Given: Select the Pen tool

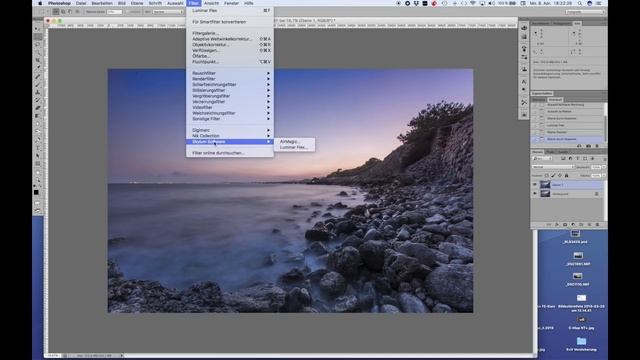Looking at the screenshot, I should [38, 140].
